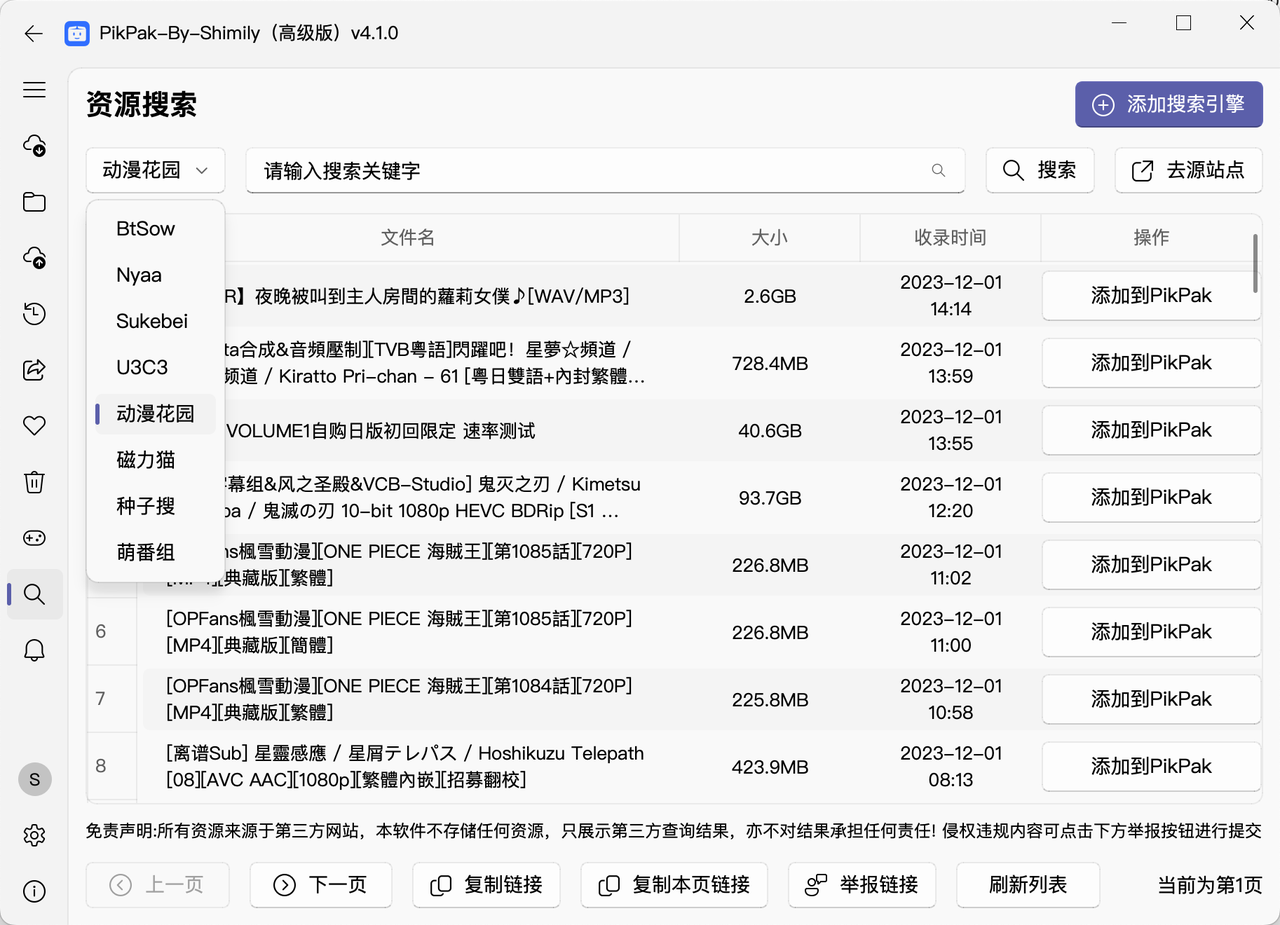Viewport: 1280px width, 925px height.
Task: Open favorites via the heart icon
Action: [x=34, y=426]
